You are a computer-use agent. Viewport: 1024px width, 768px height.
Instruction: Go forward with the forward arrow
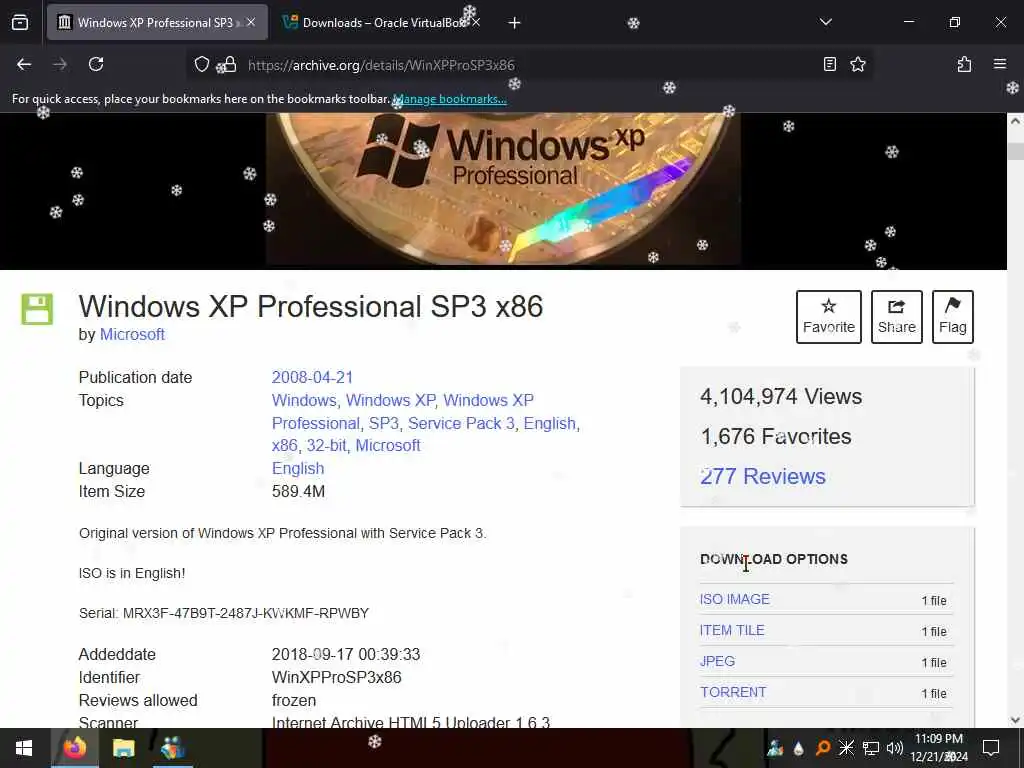(x=60, y=64)
